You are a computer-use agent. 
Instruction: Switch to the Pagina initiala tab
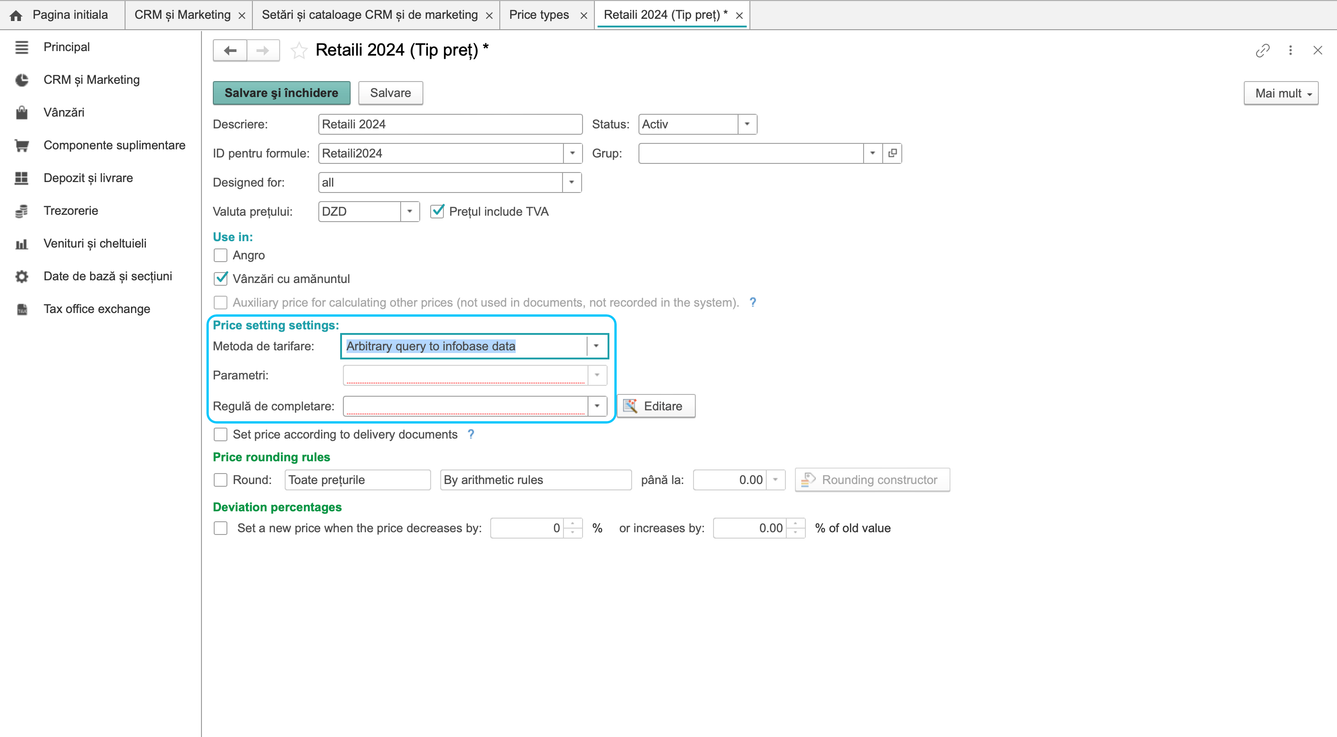click(60, 15)
